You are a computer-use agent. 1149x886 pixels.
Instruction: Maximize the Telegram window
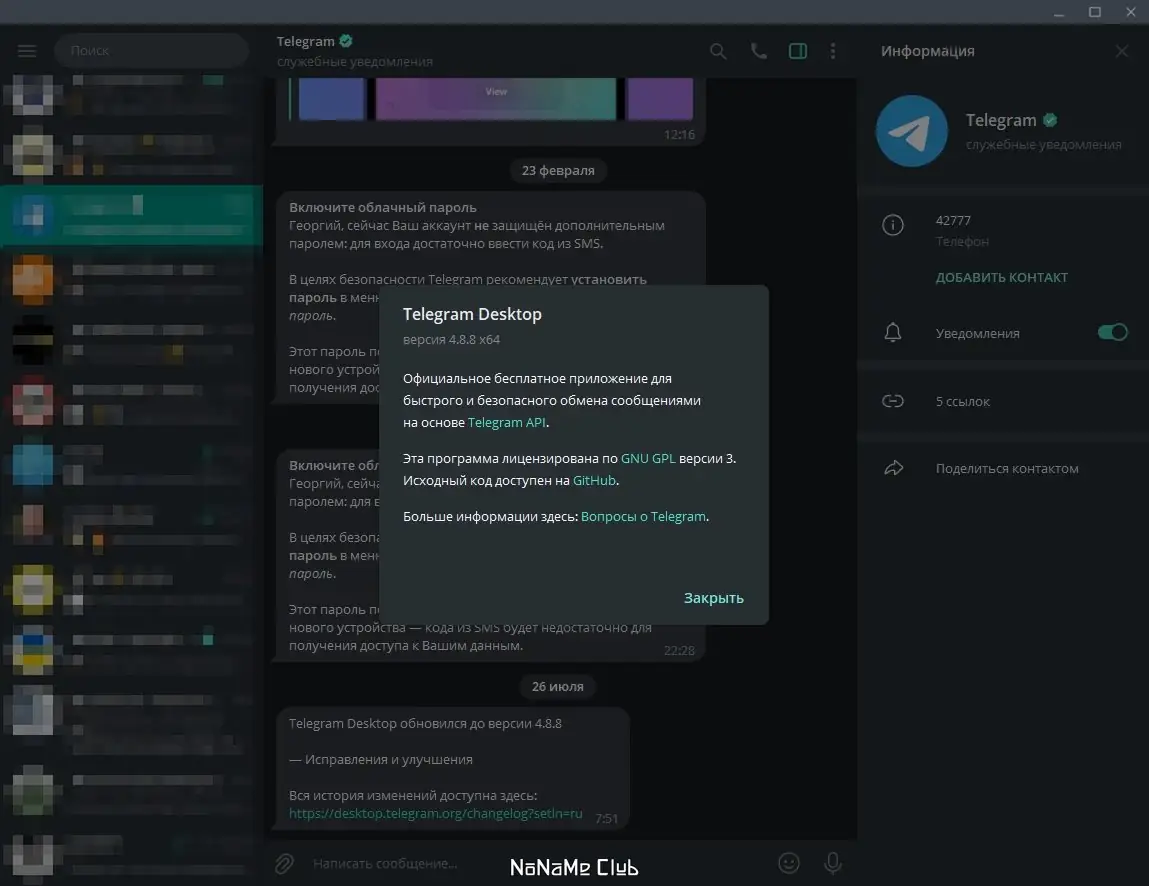[1095, 12]
